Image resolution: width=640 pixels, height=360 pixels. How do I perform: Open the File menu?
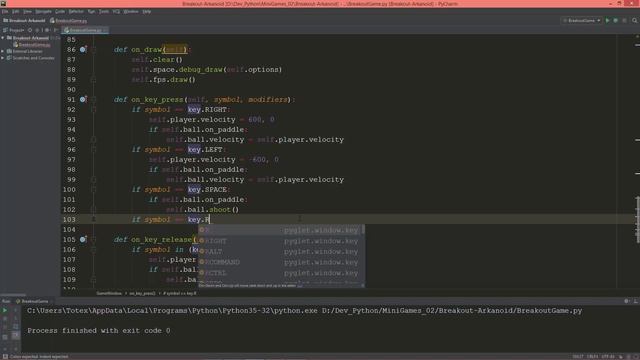point(5,11)
